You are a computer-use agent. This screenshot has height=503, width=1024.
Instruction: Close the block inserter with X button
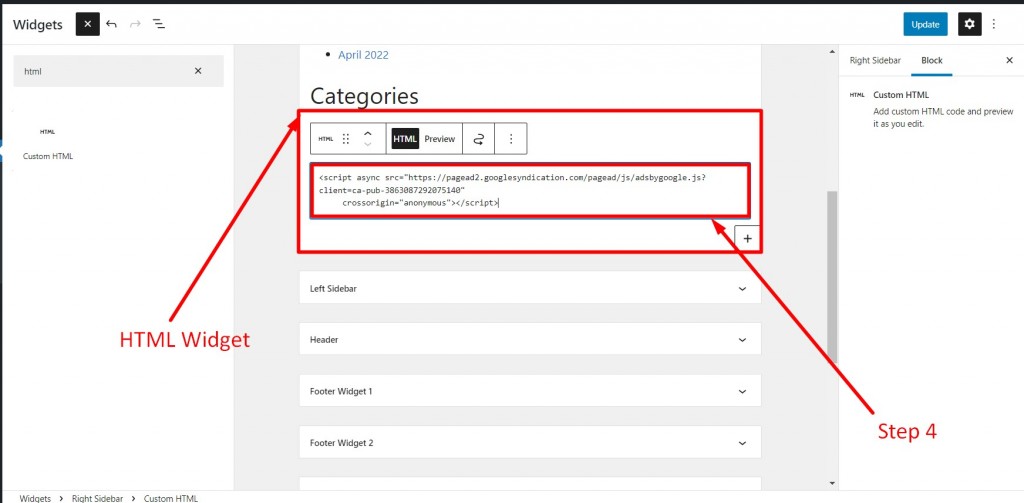[x=88, y=24]
